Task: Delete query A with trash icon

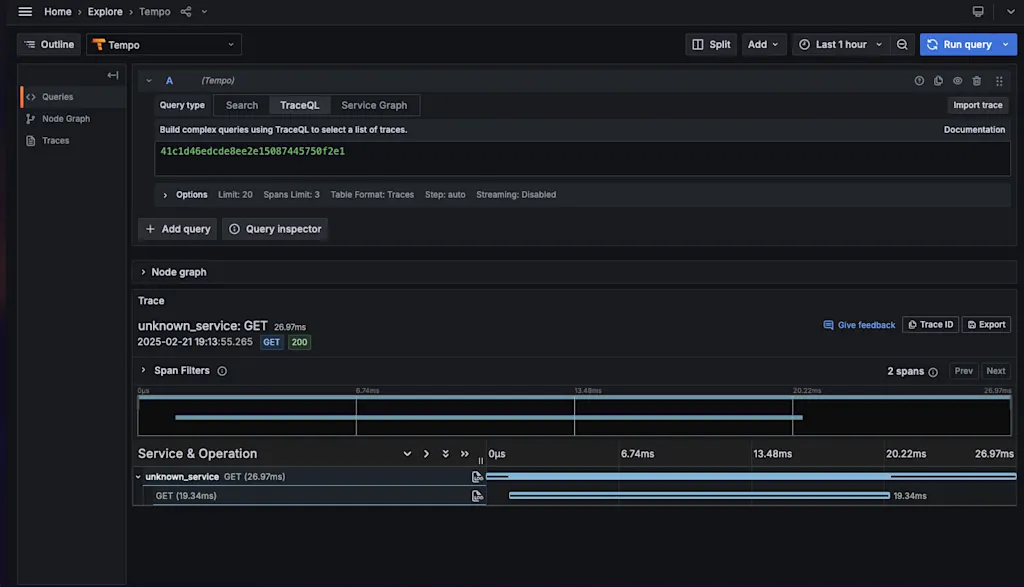Action: coord(976,81)
